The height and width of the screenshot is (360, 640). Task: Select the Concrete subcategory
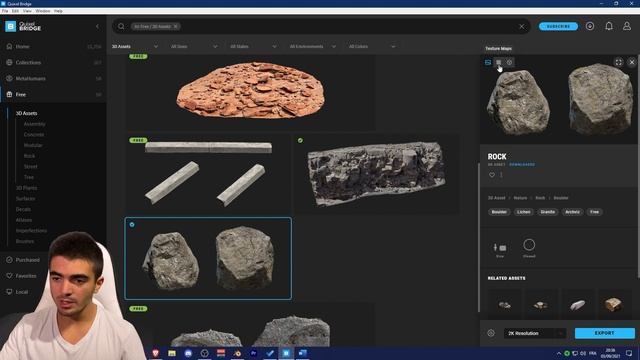(33, 134)
